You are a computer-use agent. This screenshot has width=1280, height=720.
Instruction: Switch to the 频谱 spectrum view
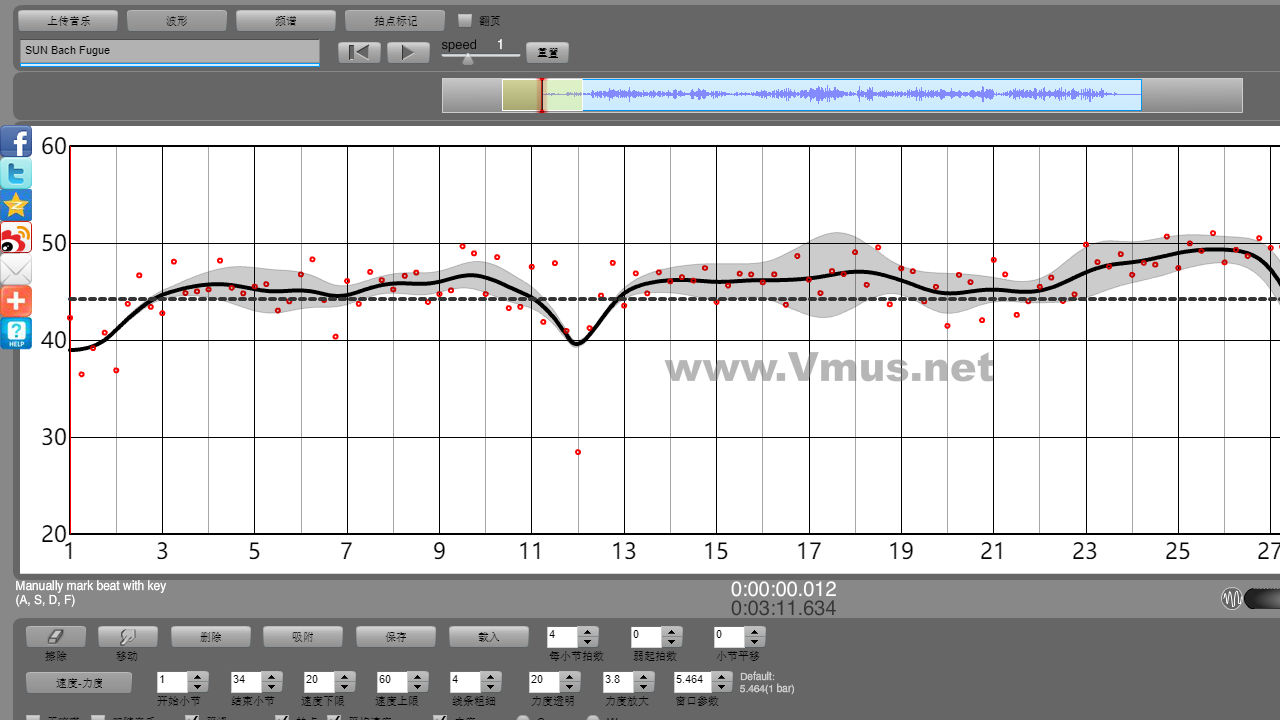point(285,20)
